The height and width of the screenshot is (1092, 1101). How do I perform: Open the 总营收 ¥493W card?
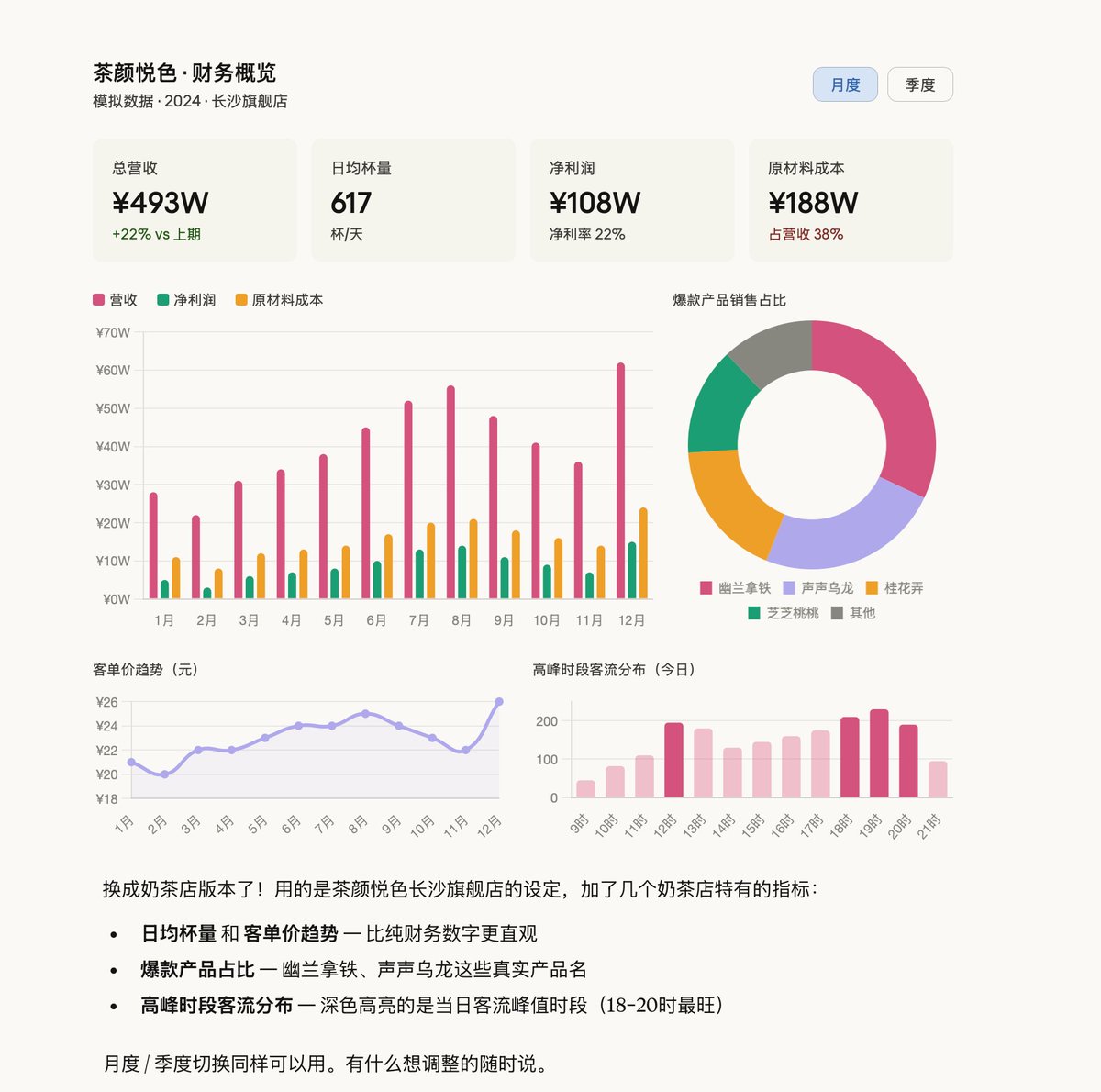(195, 200)
